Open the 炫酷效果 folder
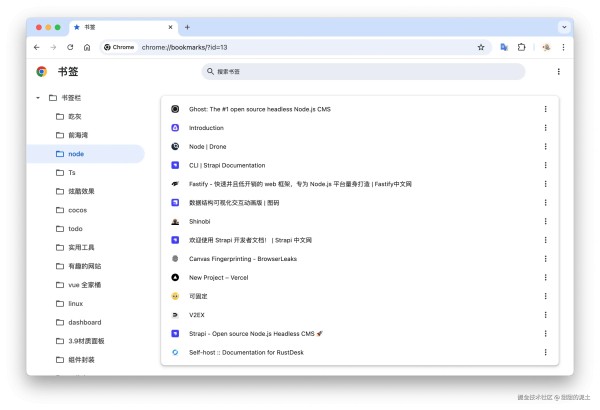This screenshot has width=600, height=410. point(75,191)
